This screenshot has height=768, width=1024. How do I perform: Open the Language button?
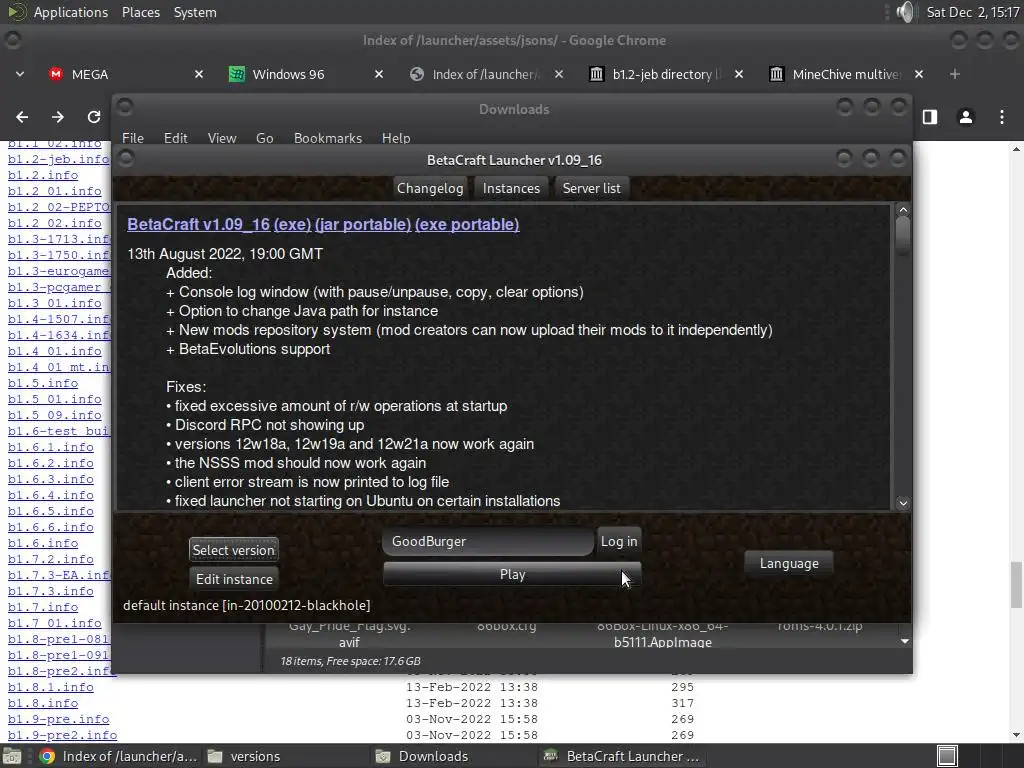(789, 563)
